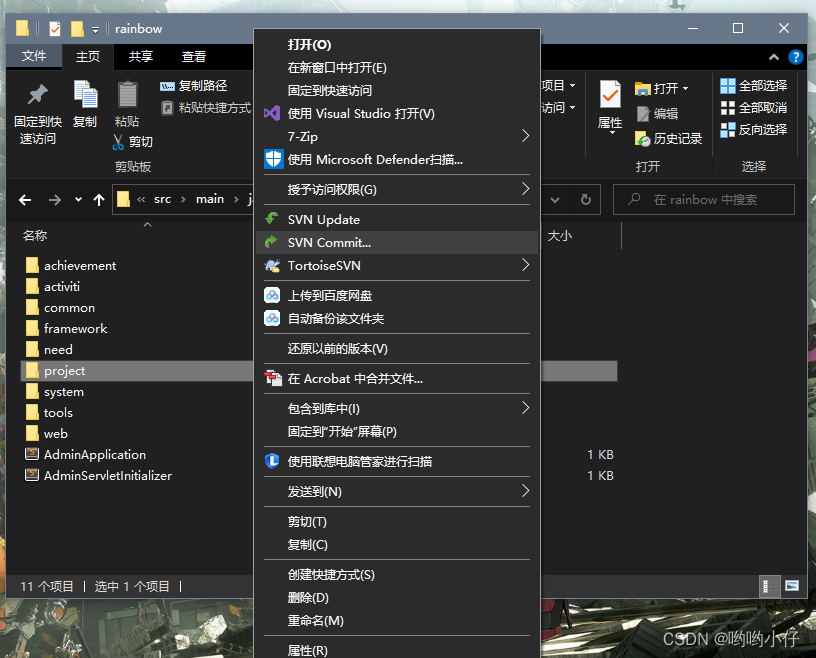Choose create shortcut (创建快捷方式) menu item
The image size is (816, 658).
(x=398, y=575)
